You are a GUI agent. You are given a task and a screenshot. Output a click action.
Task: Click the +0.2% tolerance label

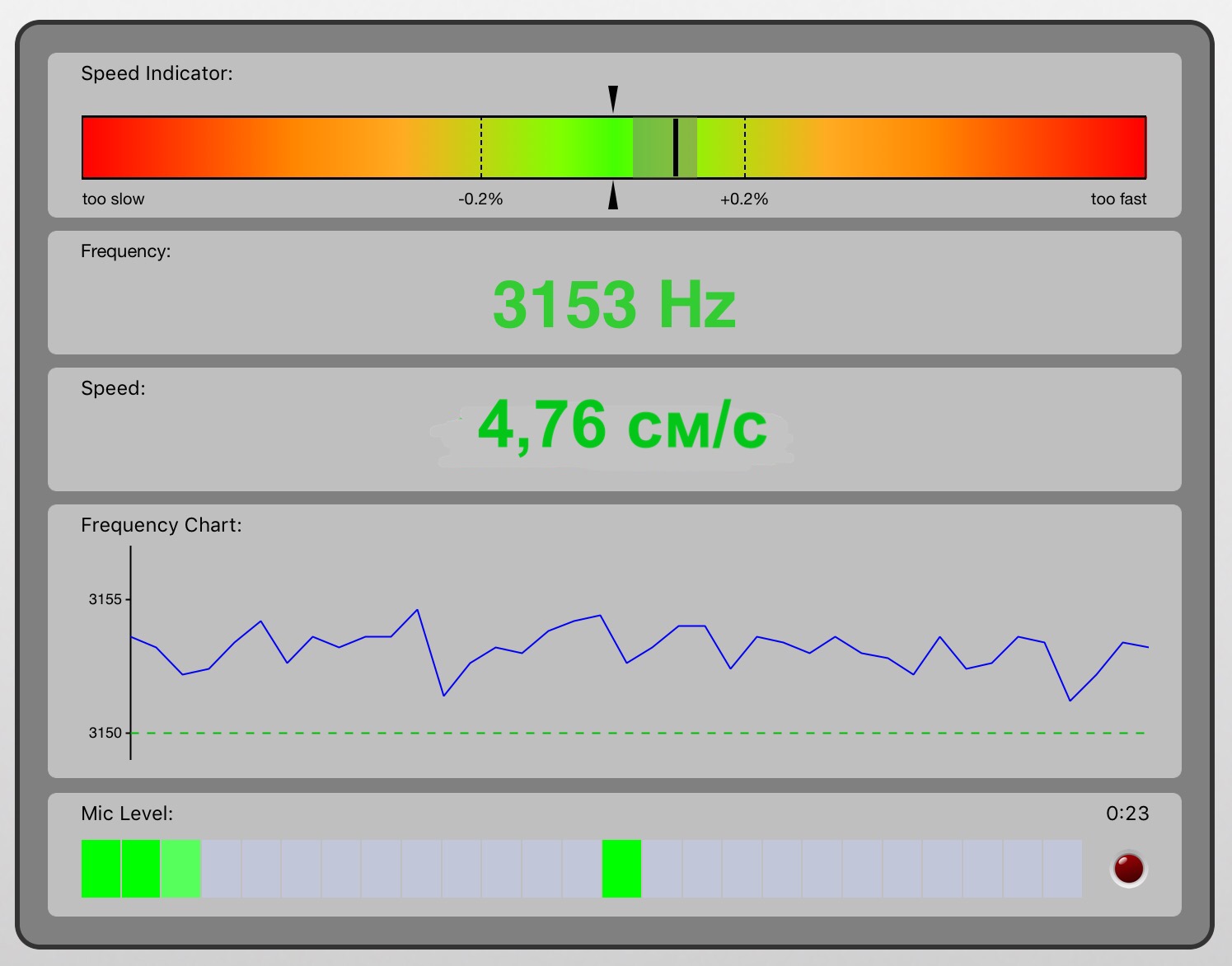point(744,199)
